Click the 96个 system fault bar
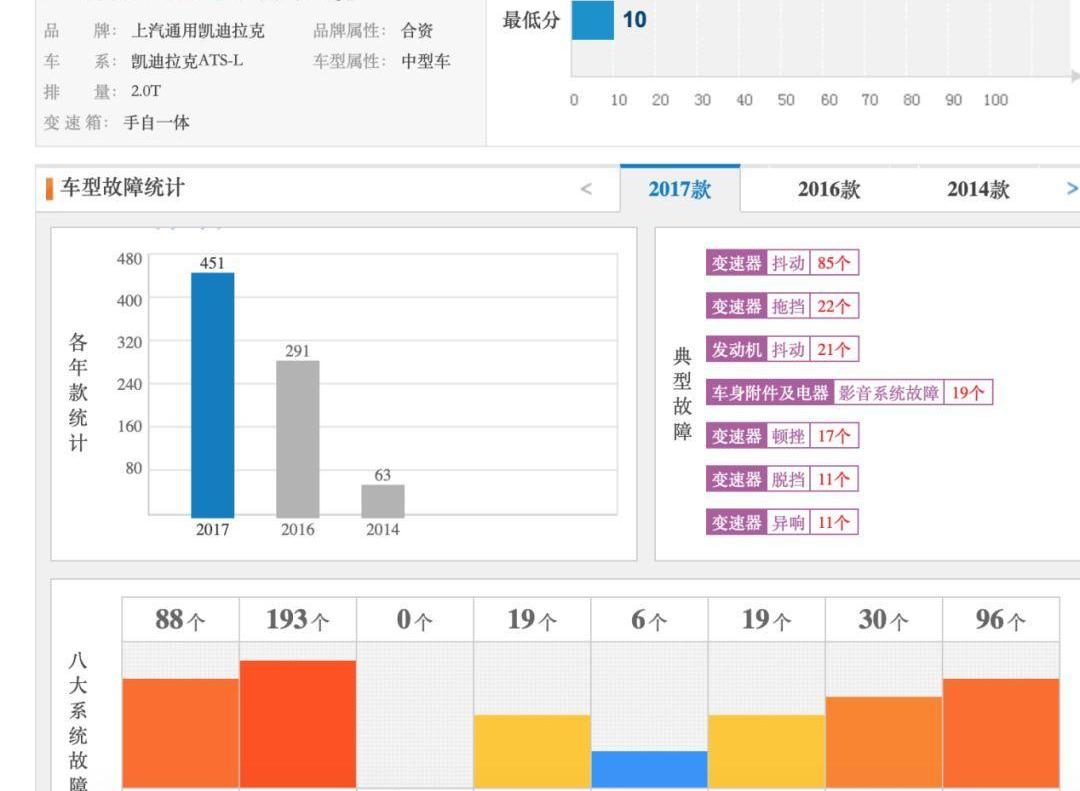1080x791 pixels. pyautogui.click(x=1001, y=733)
